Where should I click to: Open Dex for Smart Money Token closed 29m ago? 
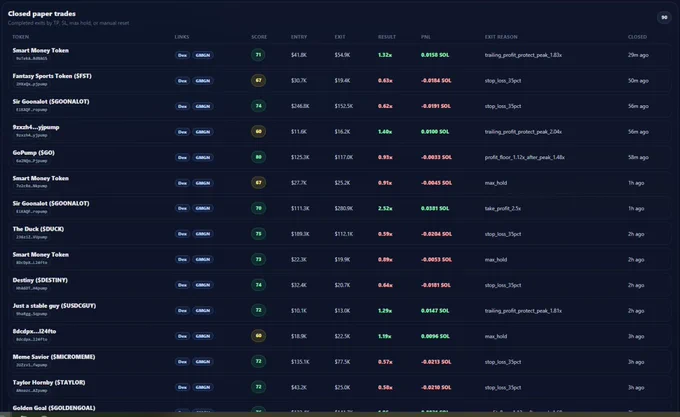pyautogui.click(x=182, y=55)
